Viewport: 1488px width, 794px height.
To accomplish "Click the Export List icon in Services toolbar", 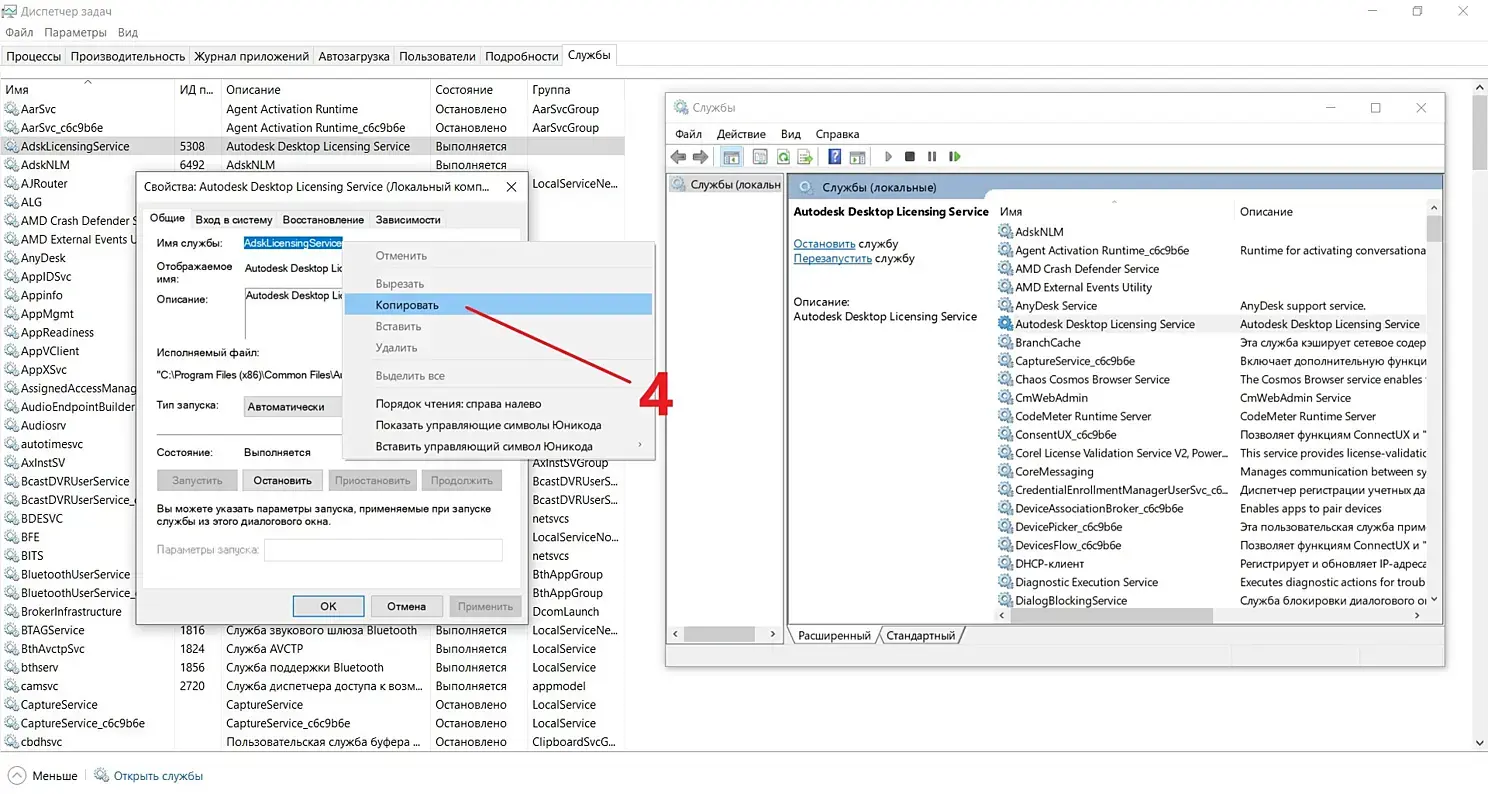I will point(804,157).
